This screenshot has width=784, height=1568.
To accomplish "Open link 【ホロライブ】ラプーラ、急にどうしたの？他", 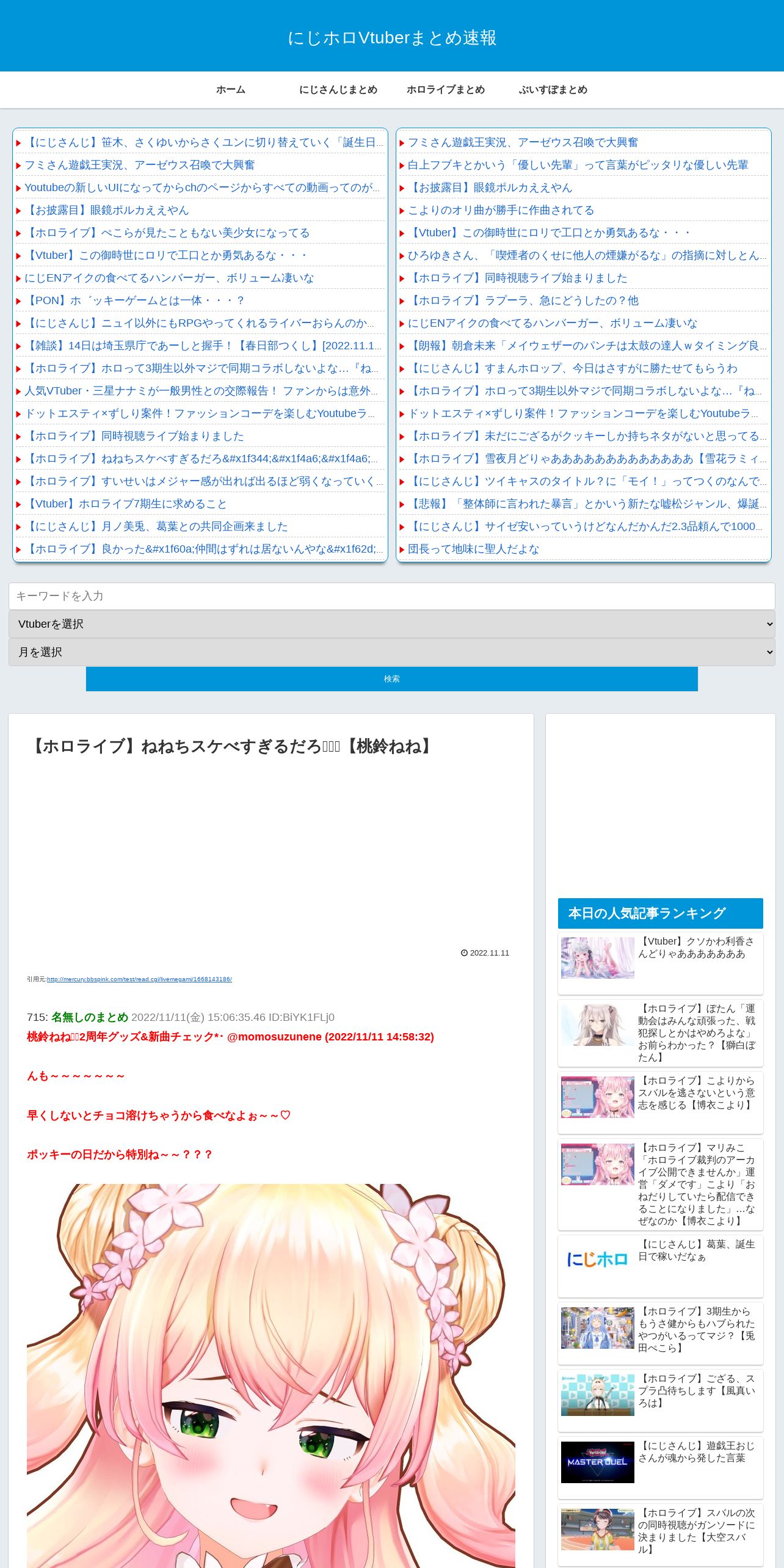I will 523,300.
